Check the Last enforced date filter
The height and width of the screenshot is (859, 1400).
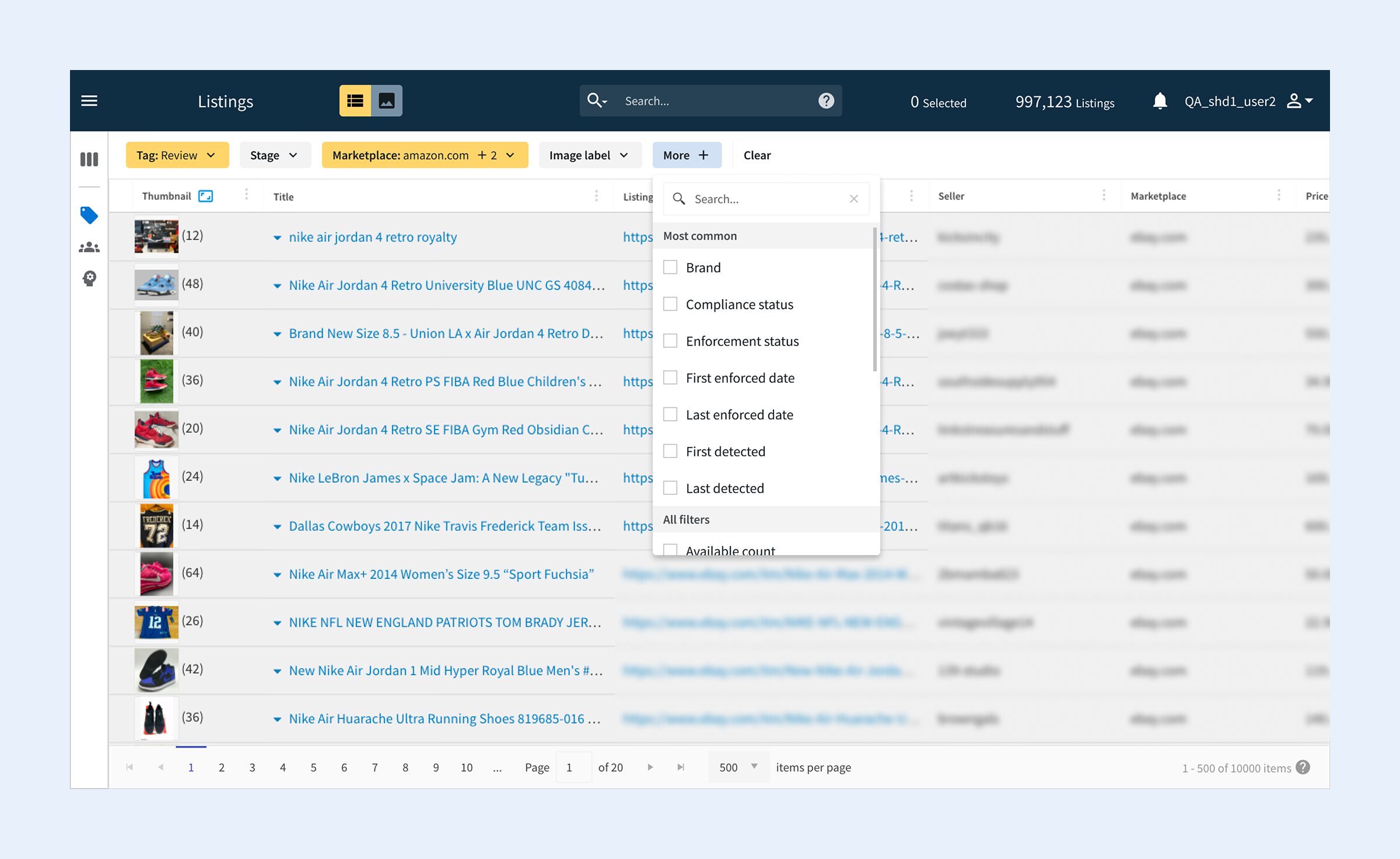click(x=670, y=414)
